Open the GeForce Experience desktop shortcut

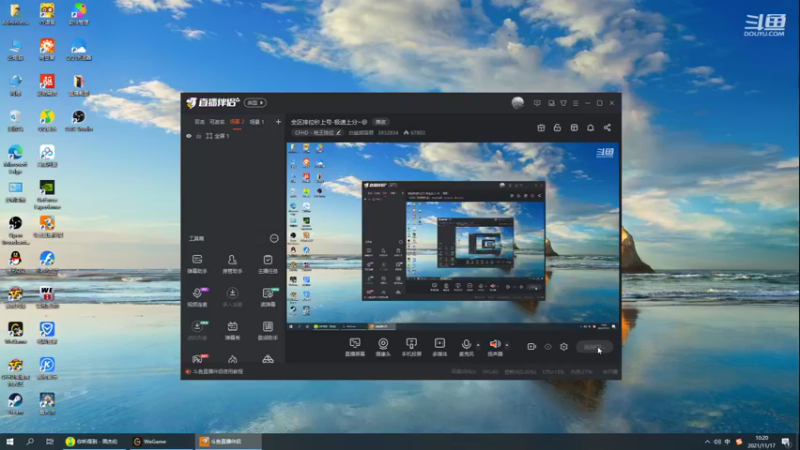click(47, 194)
